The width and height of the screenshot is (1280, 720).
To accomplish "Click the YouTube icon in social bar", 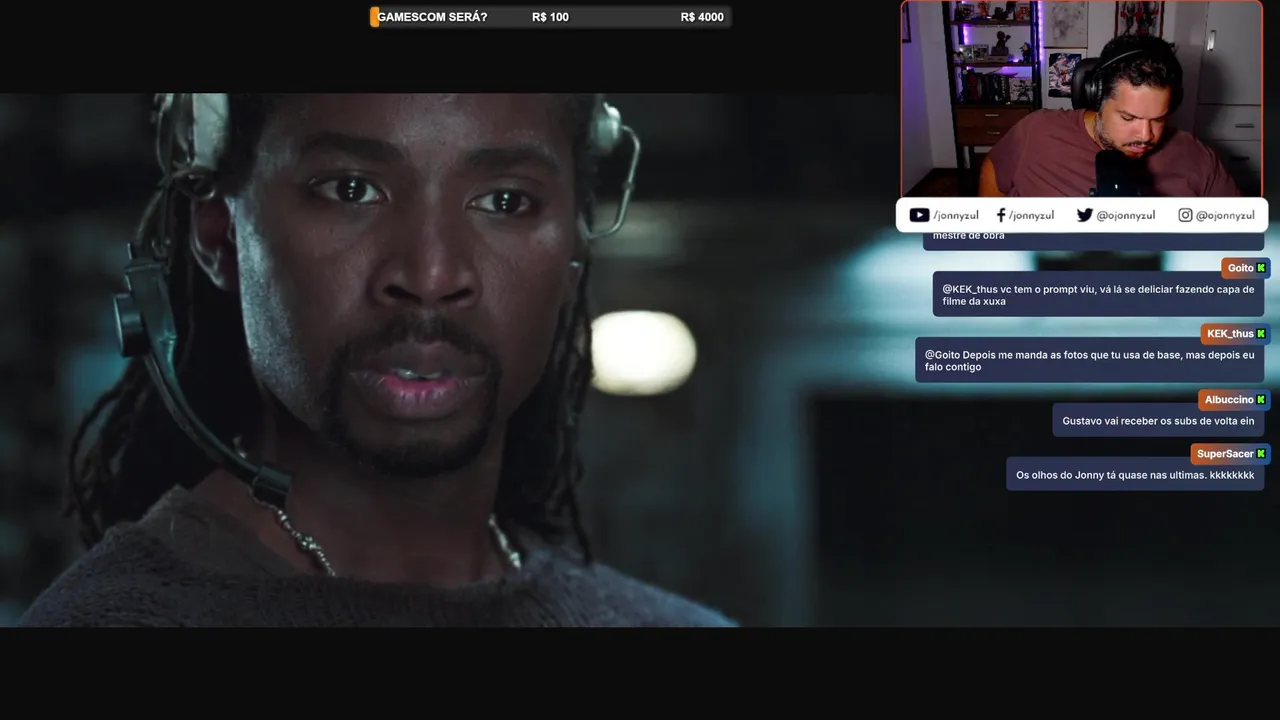I will (919, 215).
